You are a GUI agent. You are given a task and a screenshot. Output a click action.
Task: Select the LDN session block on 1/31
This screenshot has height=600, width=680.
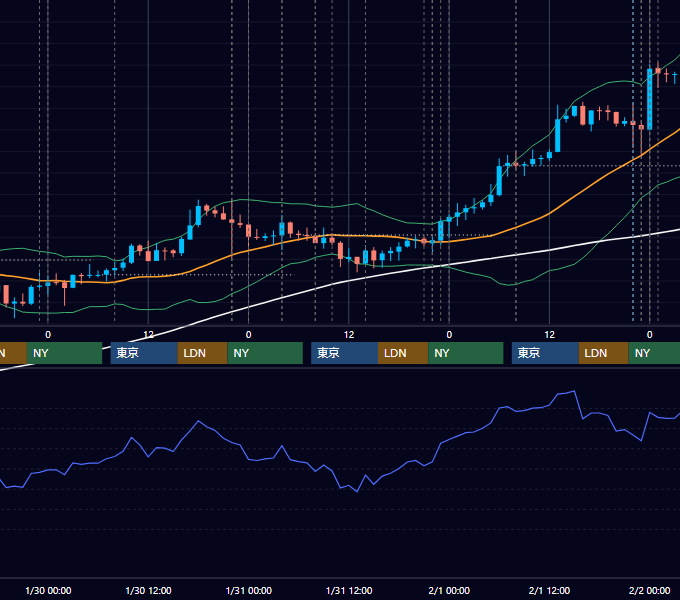[x=403, y=353]
